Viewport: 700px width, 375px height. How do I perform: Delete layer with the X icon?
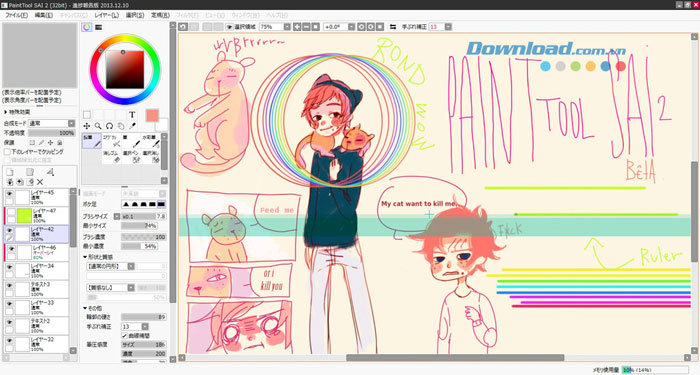tap(40, 182)
